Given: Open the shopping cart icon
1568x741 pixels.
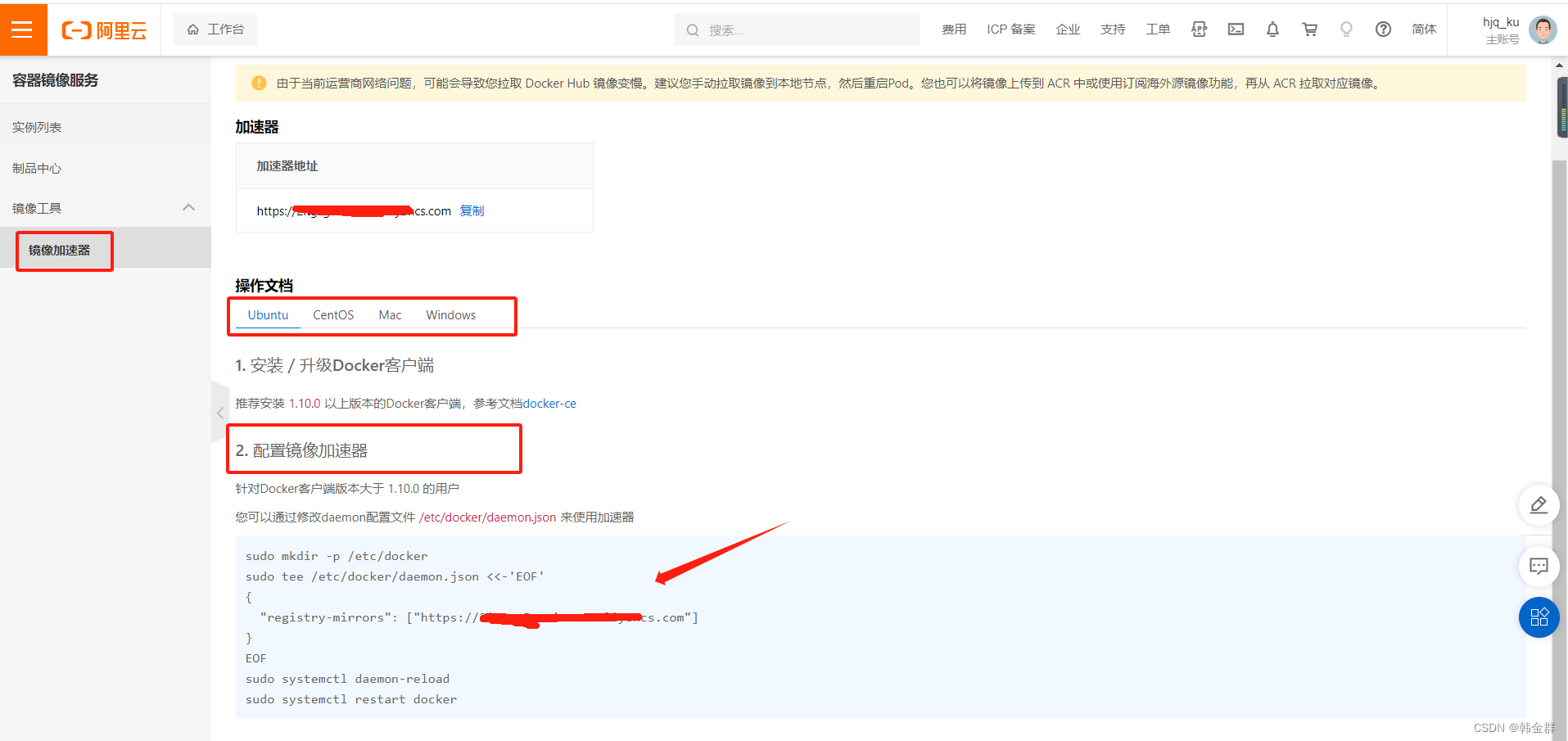Looking at the screenshot, I should pos(1310,29).
